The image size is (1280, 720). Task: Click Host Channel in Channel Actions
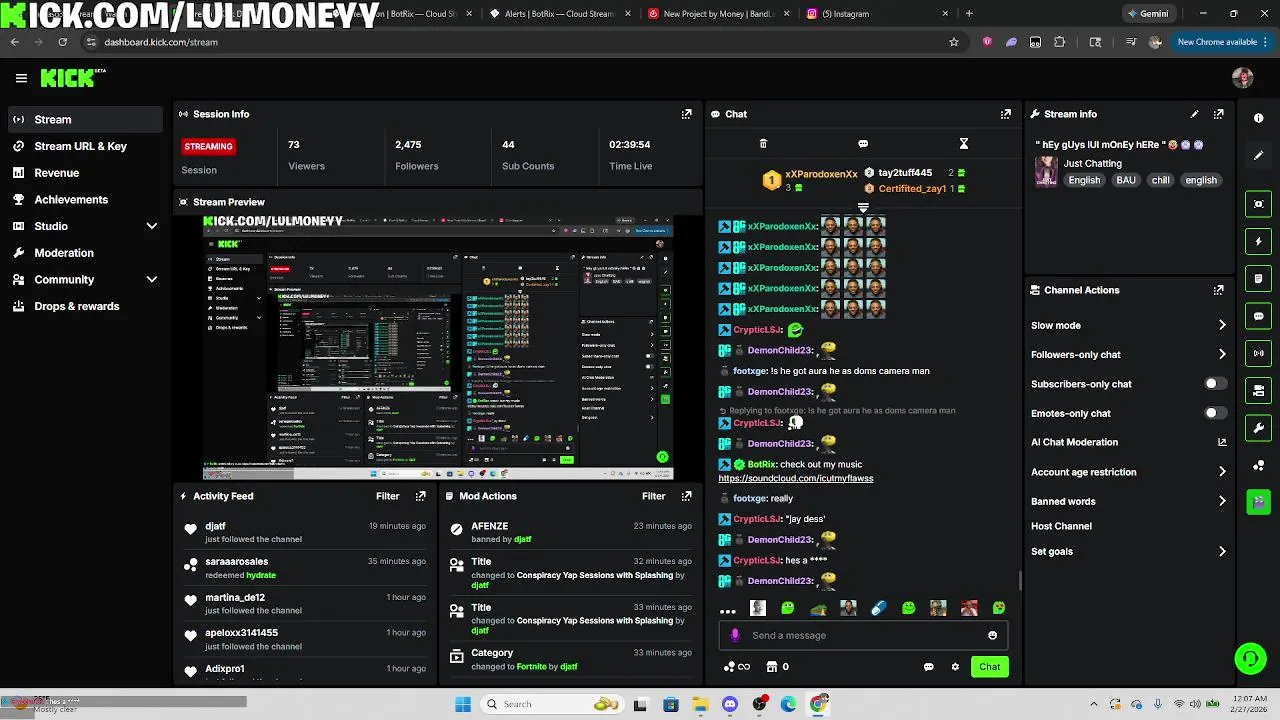(1061, 526)
